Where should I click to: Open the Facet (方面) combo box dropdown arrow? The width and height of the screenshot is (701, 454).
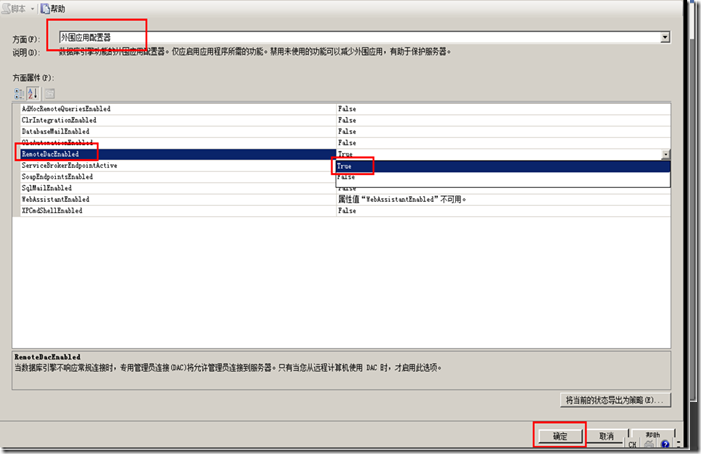[665, 38]
